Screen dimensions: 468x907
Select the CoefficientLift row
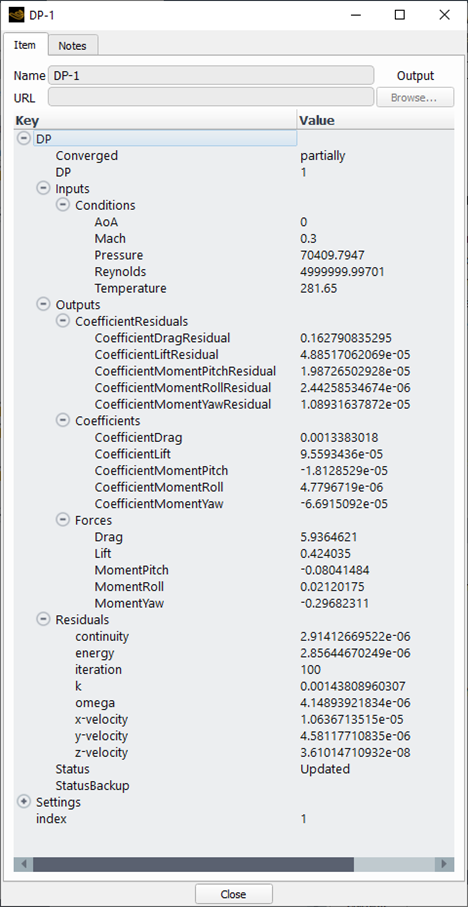click(x=234, y=454)
